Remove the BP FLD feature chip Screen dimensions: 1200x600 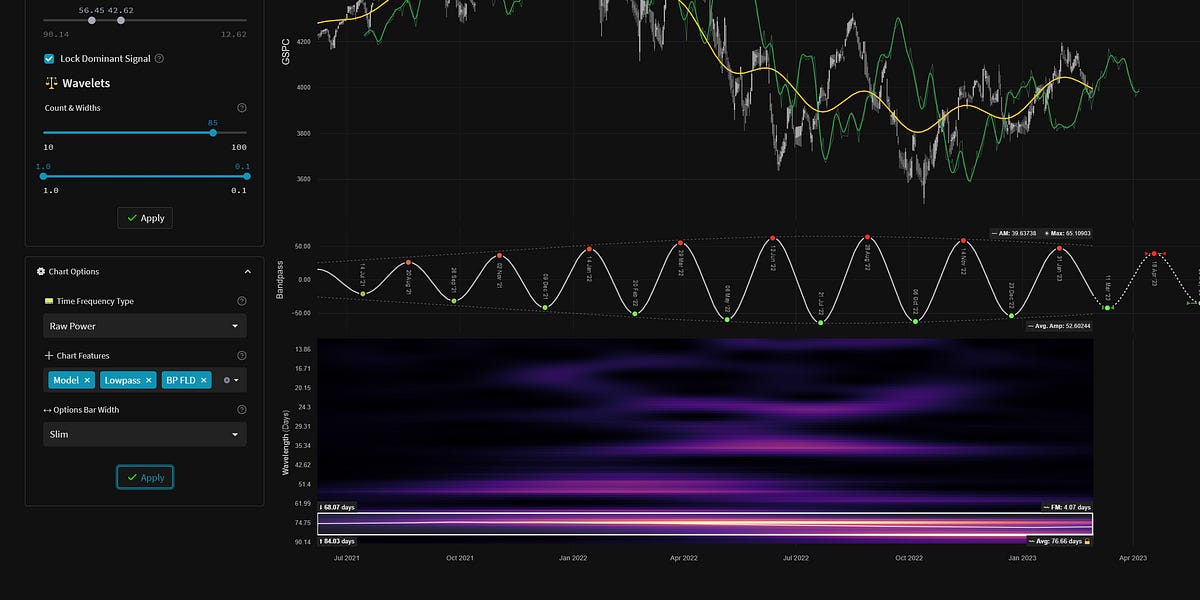pyautogui.click(x=203, y=381)
